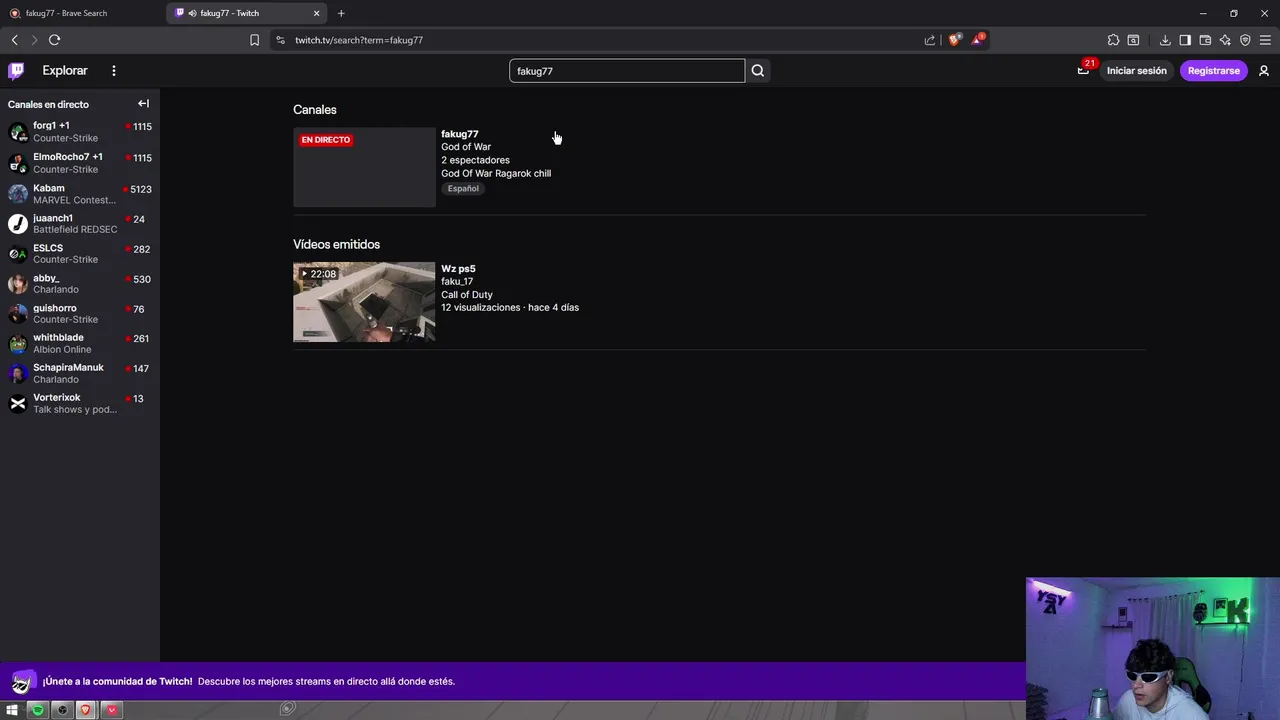Viewport: 1280px width, 720px height.
Task: Open the fakug77 live channel thumbnail
Action: tap(364, 167)
